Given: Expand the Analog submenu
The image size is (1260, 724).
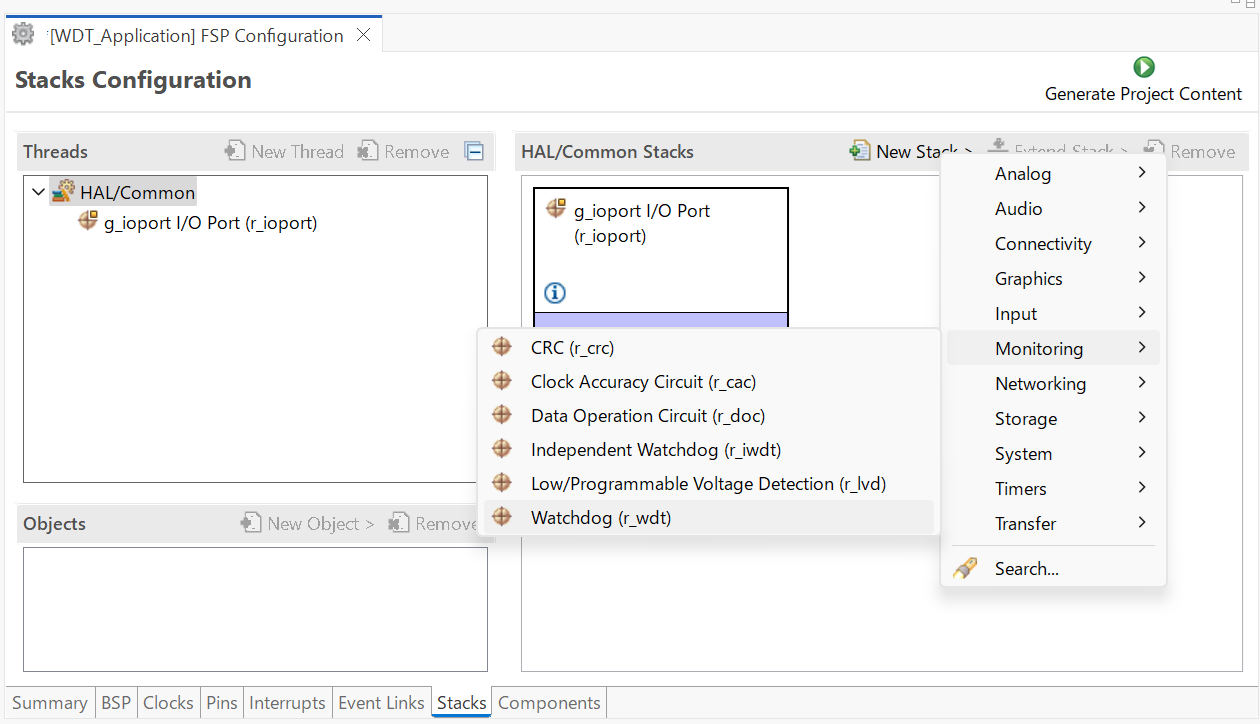Looking at the screenshot, I should (x=1053, y=174).
